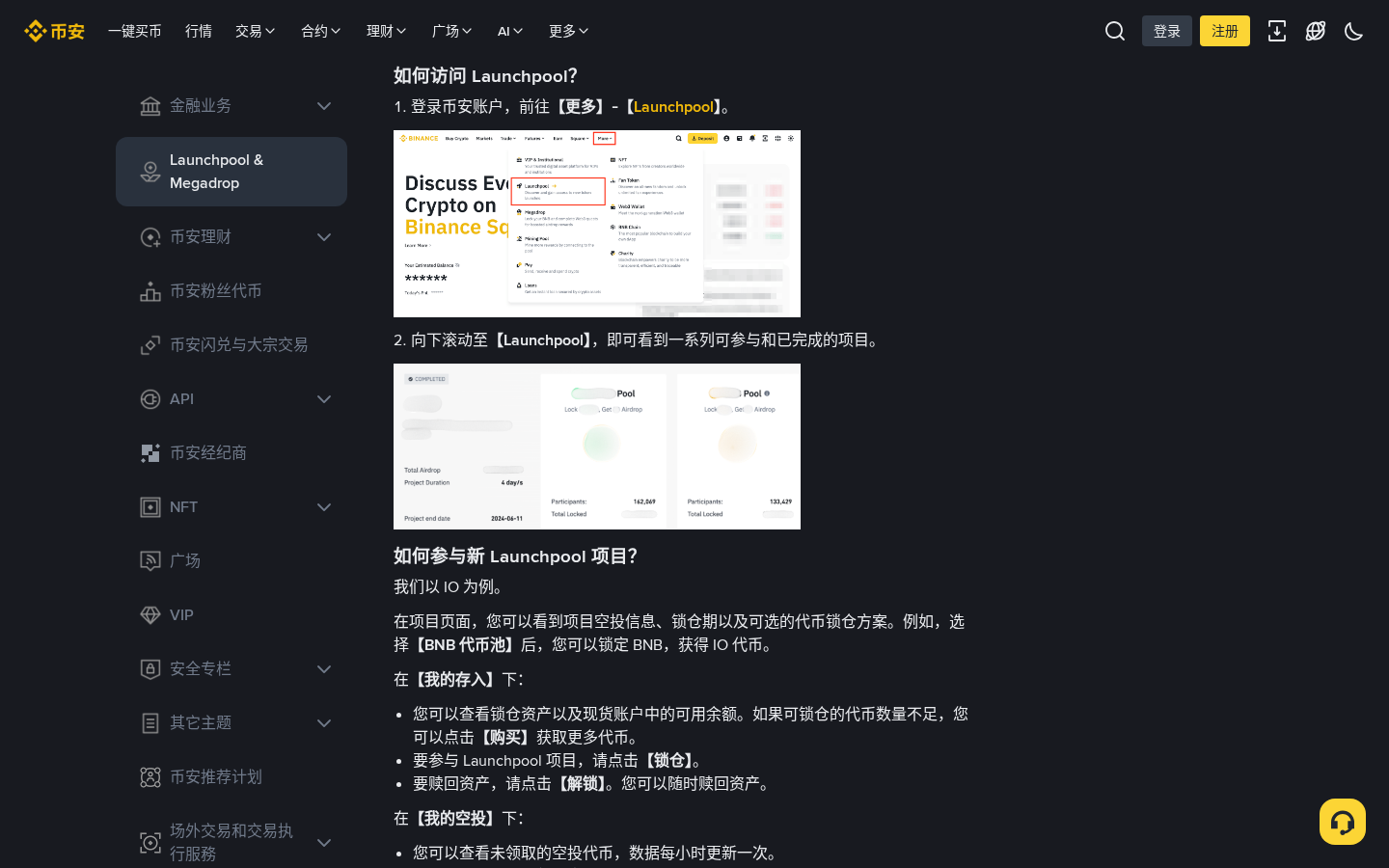The height and width of the screenshot is (868, 1389).
Task: Open the Pool projects screenshot image
Action: (x=597, y=447)
